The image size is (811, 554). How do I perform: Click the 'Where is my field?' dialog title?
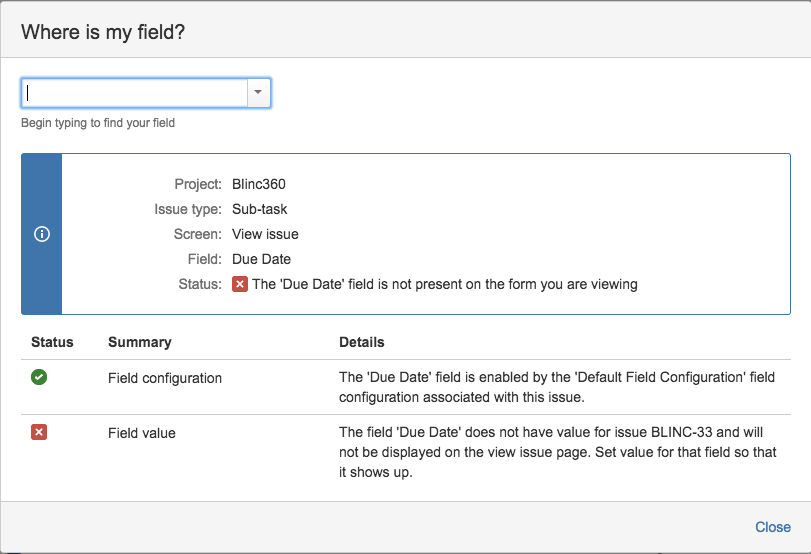(103, 32)
